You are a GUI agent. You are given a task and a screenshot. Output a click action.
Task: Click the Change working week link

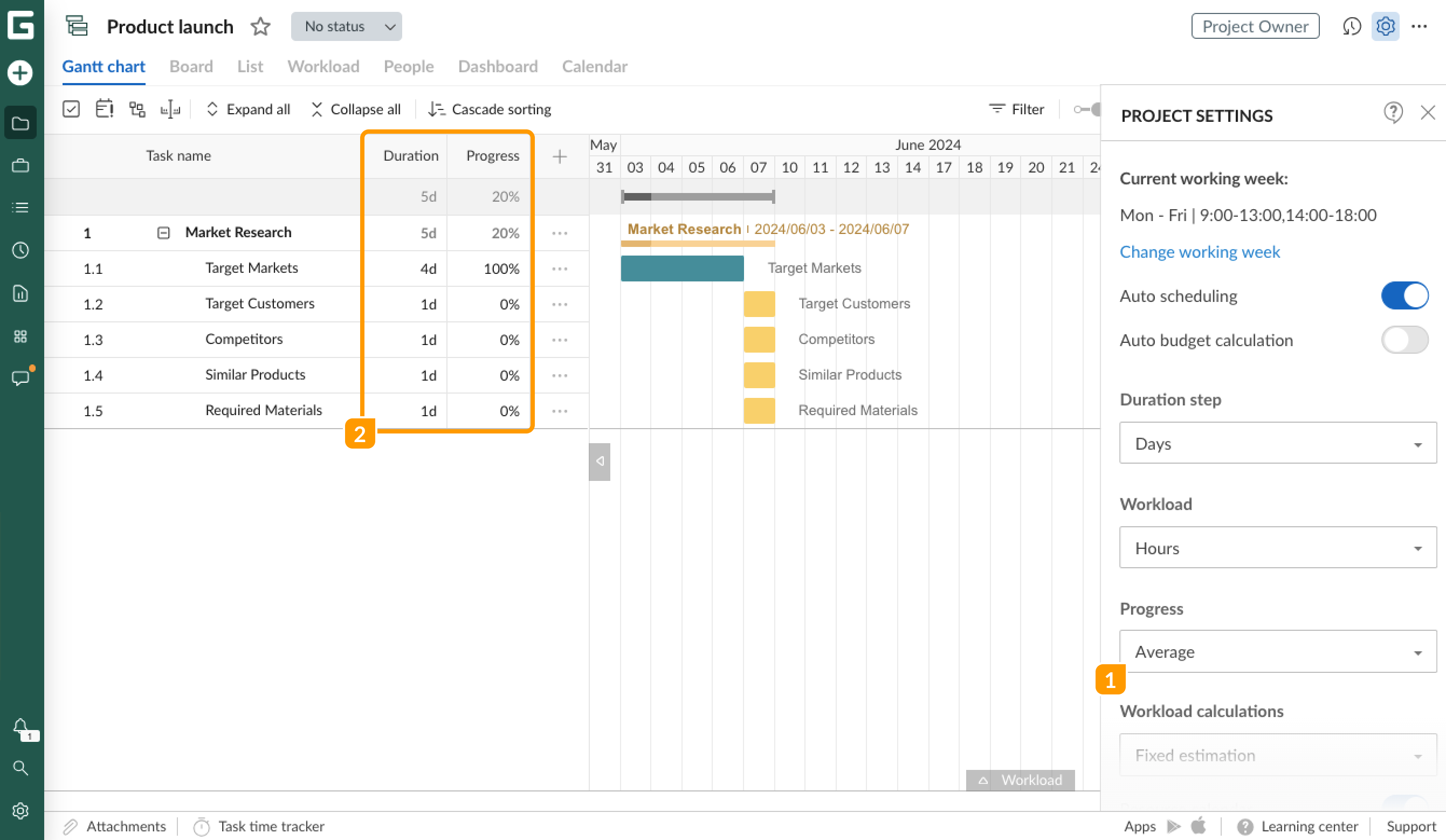point(1199,251)
